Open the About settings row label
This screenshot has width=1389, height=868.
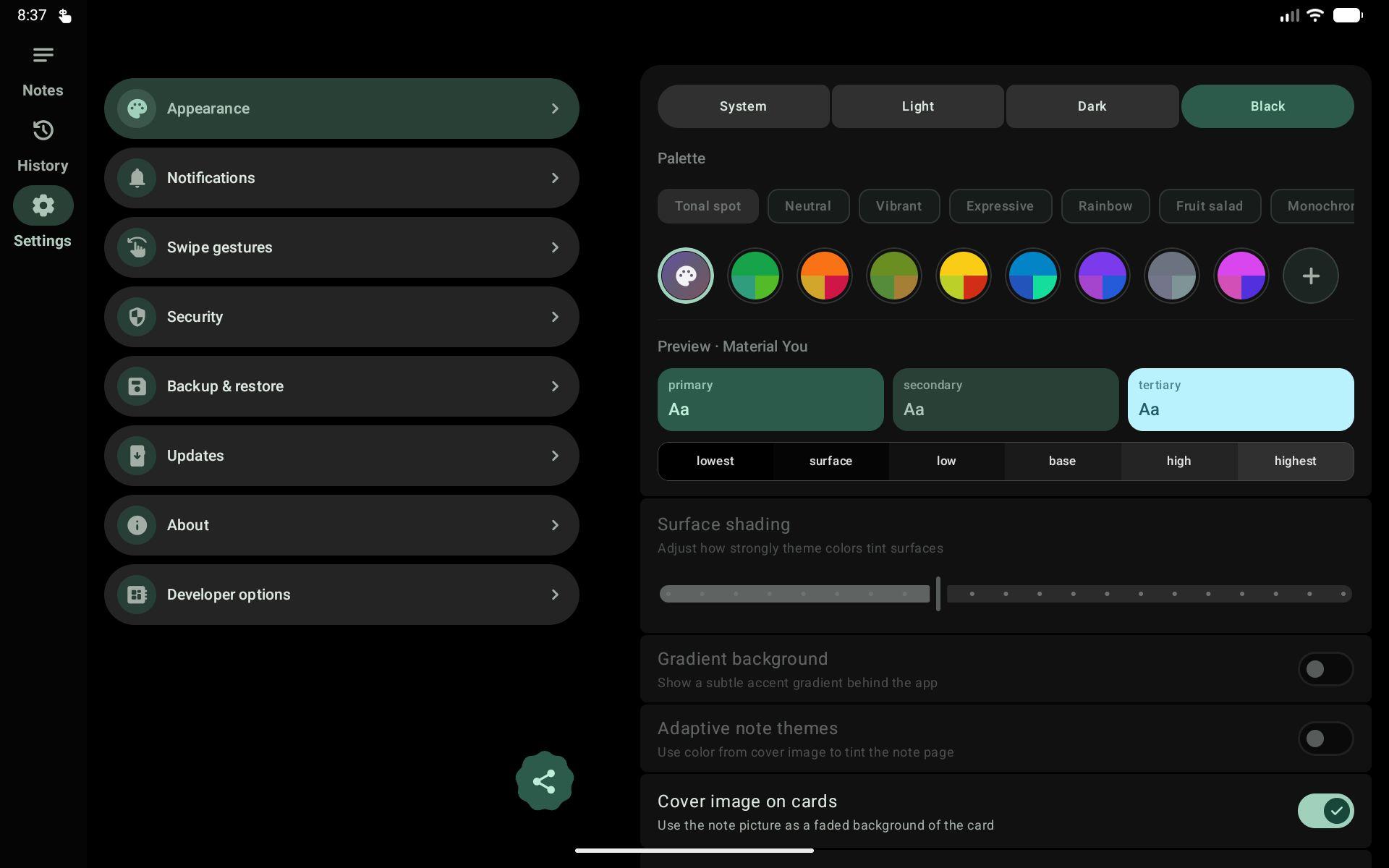[x=188, y=525]
